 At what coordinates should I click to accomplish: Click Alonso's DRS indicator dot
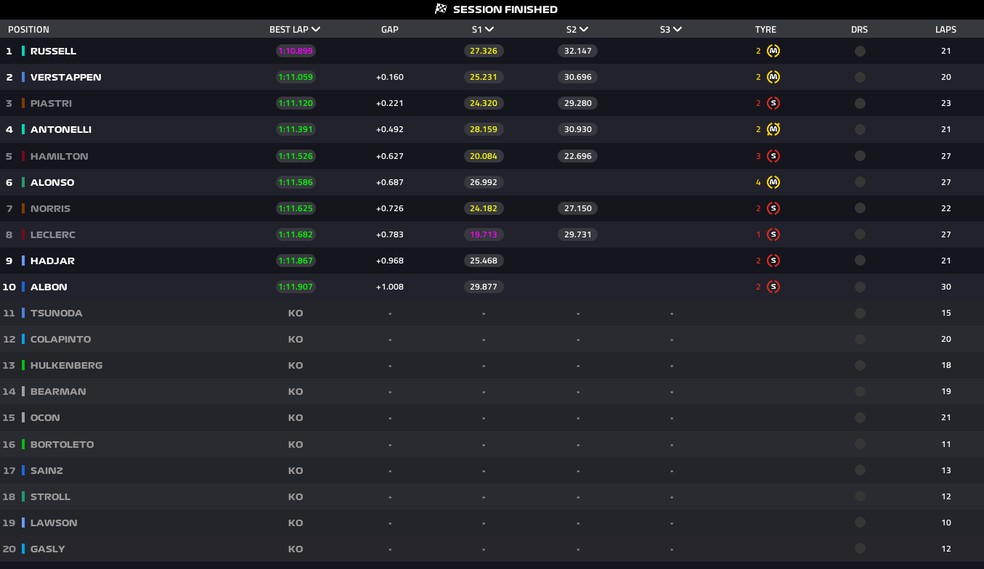(x=860, y=182)
